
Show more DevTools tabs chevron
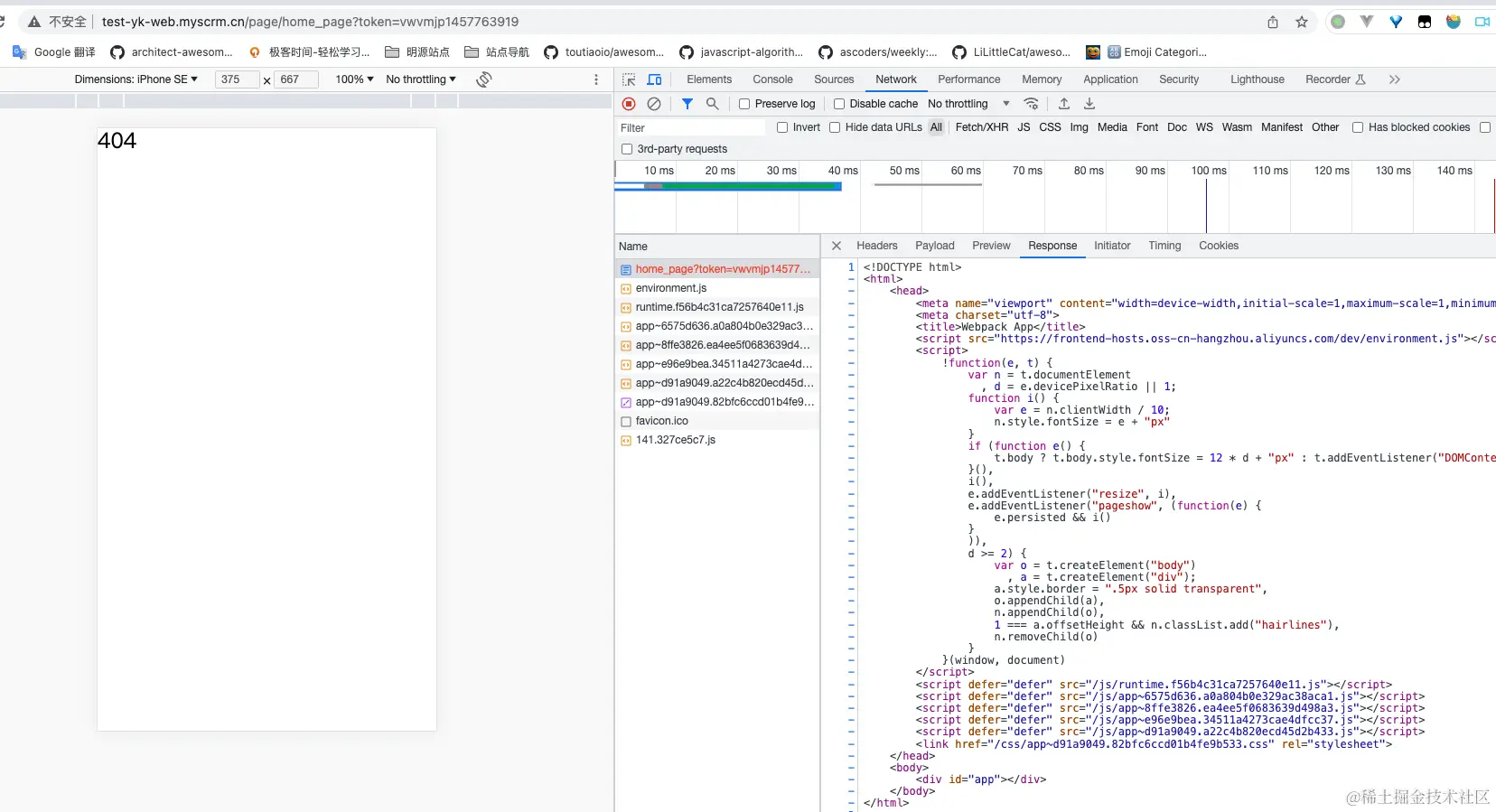[x=1395, y=79]
